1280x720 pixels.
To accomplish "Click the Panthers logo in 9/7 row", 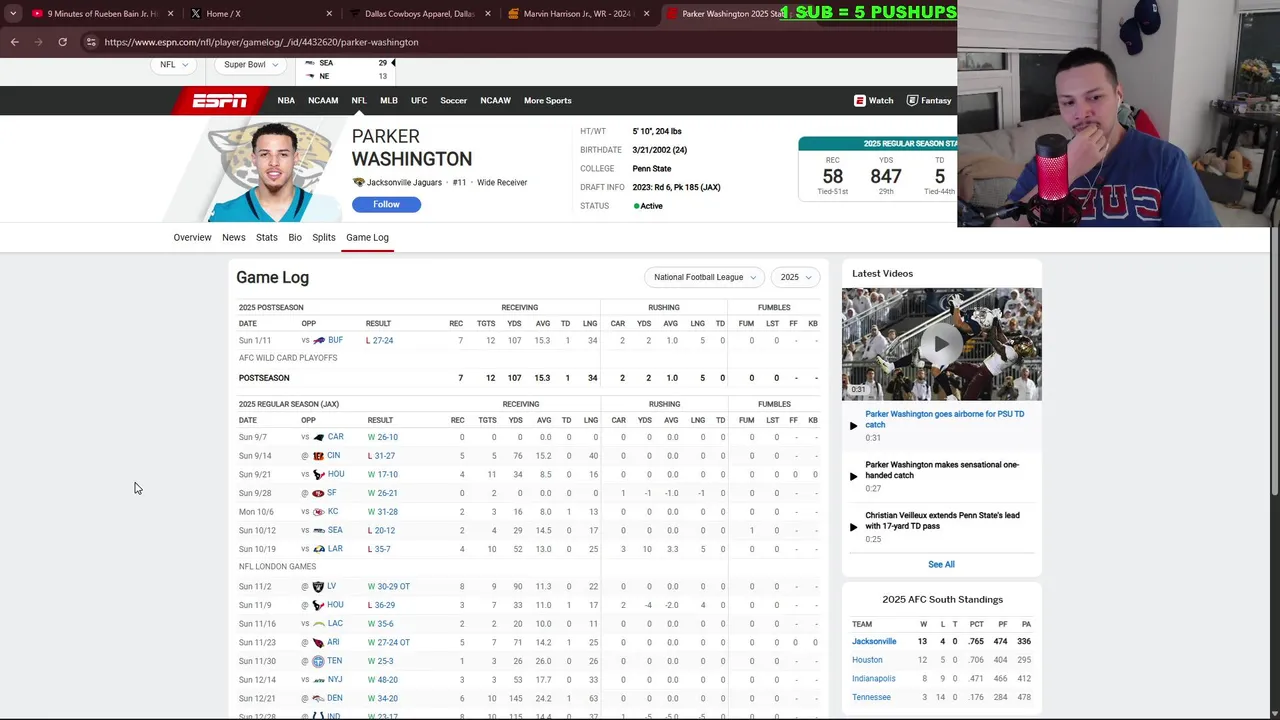I will tap(319, 437).
